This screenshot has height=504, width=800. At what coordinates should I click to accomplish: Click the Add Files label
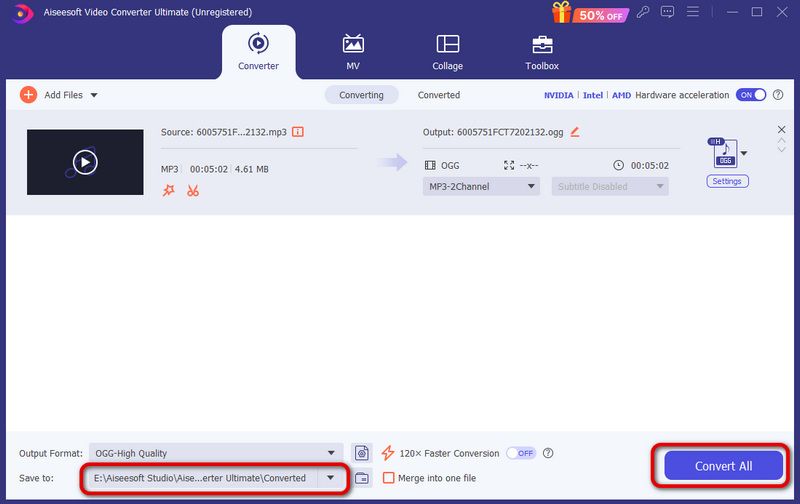[x=63, y=95]
